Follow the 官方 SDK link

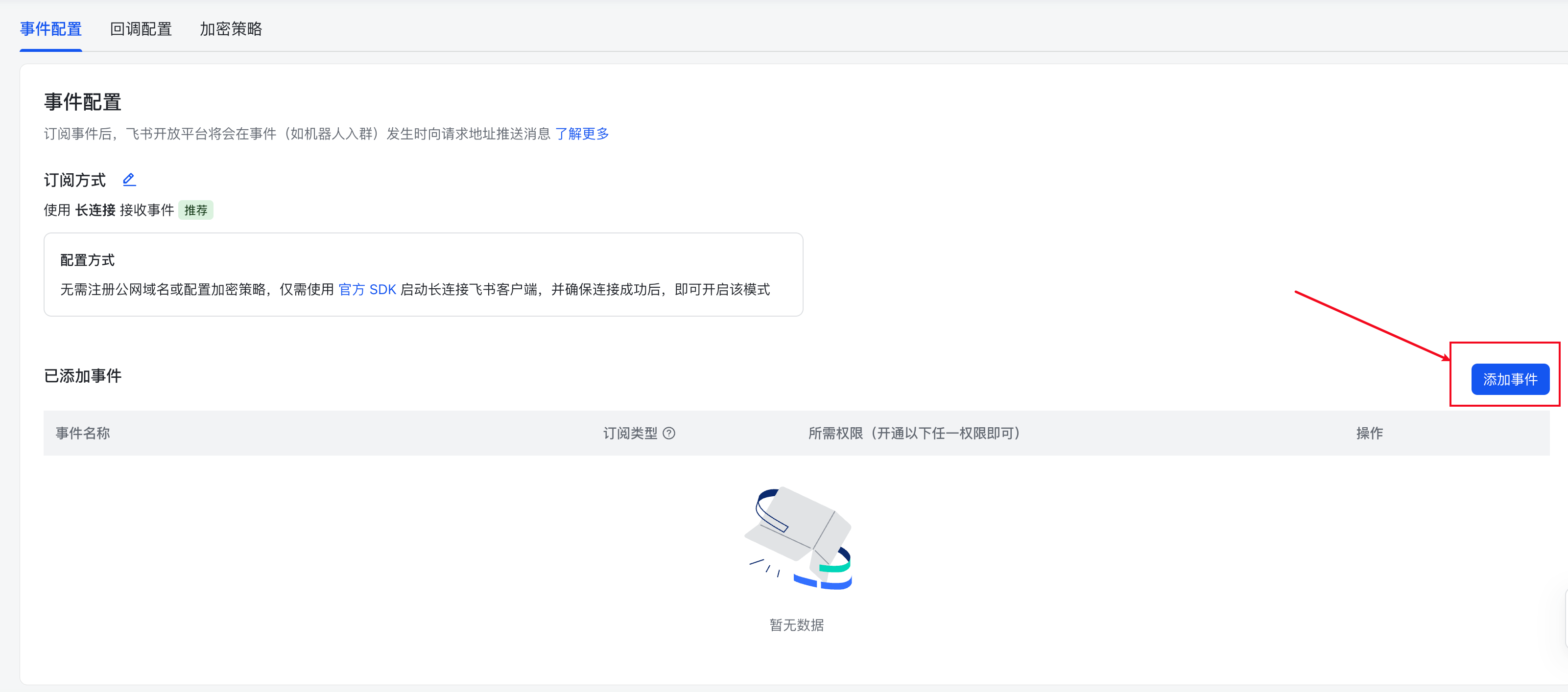[x=367, y=289]
